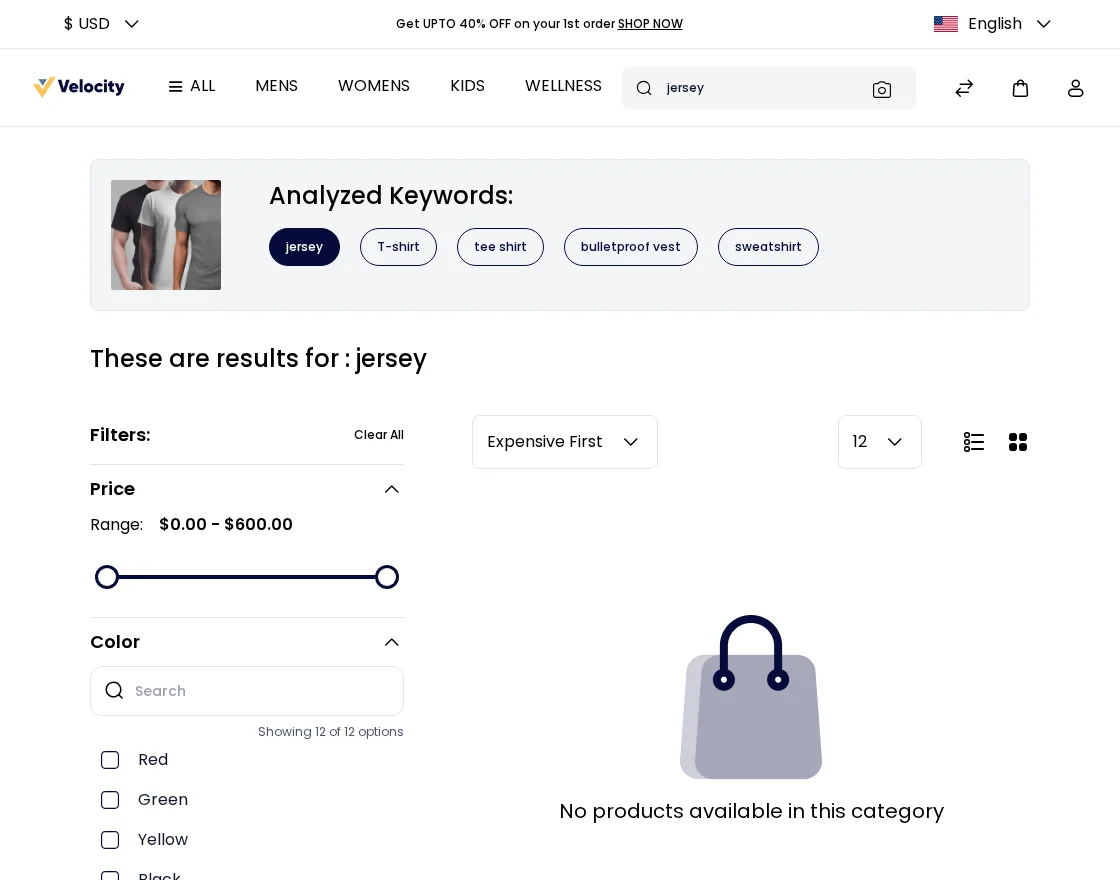Check the Red color checkbox
Screen dimensions: 1120x880
[x=110, y=760]
